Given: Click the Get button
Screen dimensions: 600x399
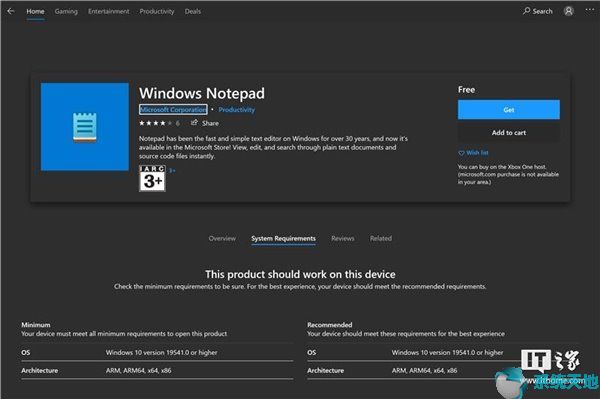Looking at the screenshot, I should (x=509, y=110).
